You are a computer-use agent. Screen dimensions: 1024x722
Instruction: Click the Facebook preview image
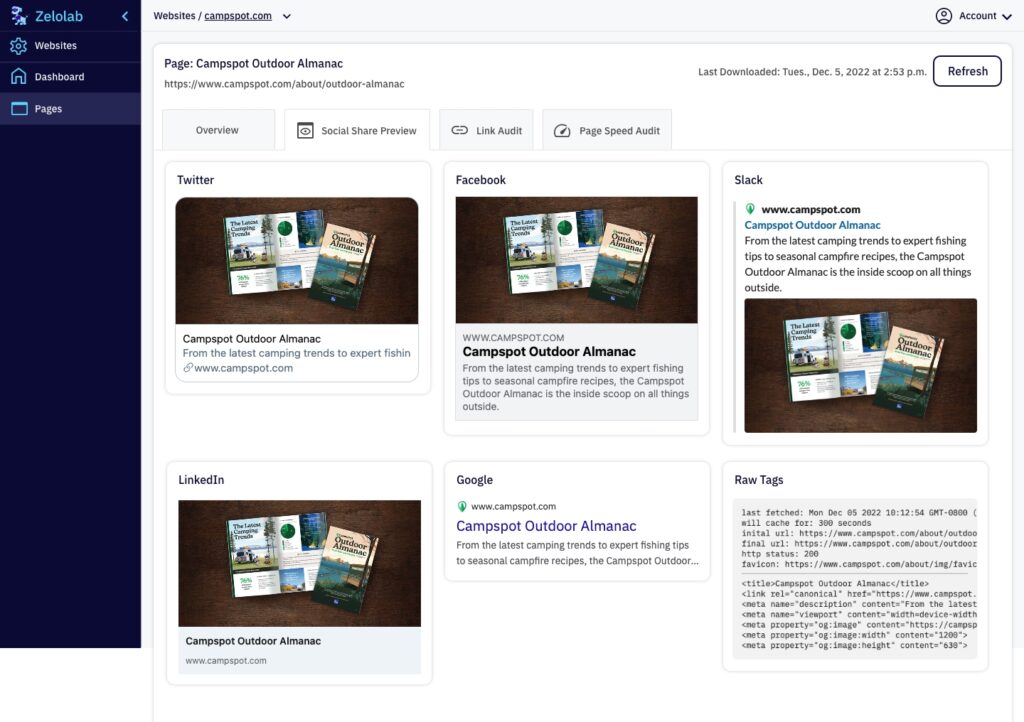coord(576,260)
